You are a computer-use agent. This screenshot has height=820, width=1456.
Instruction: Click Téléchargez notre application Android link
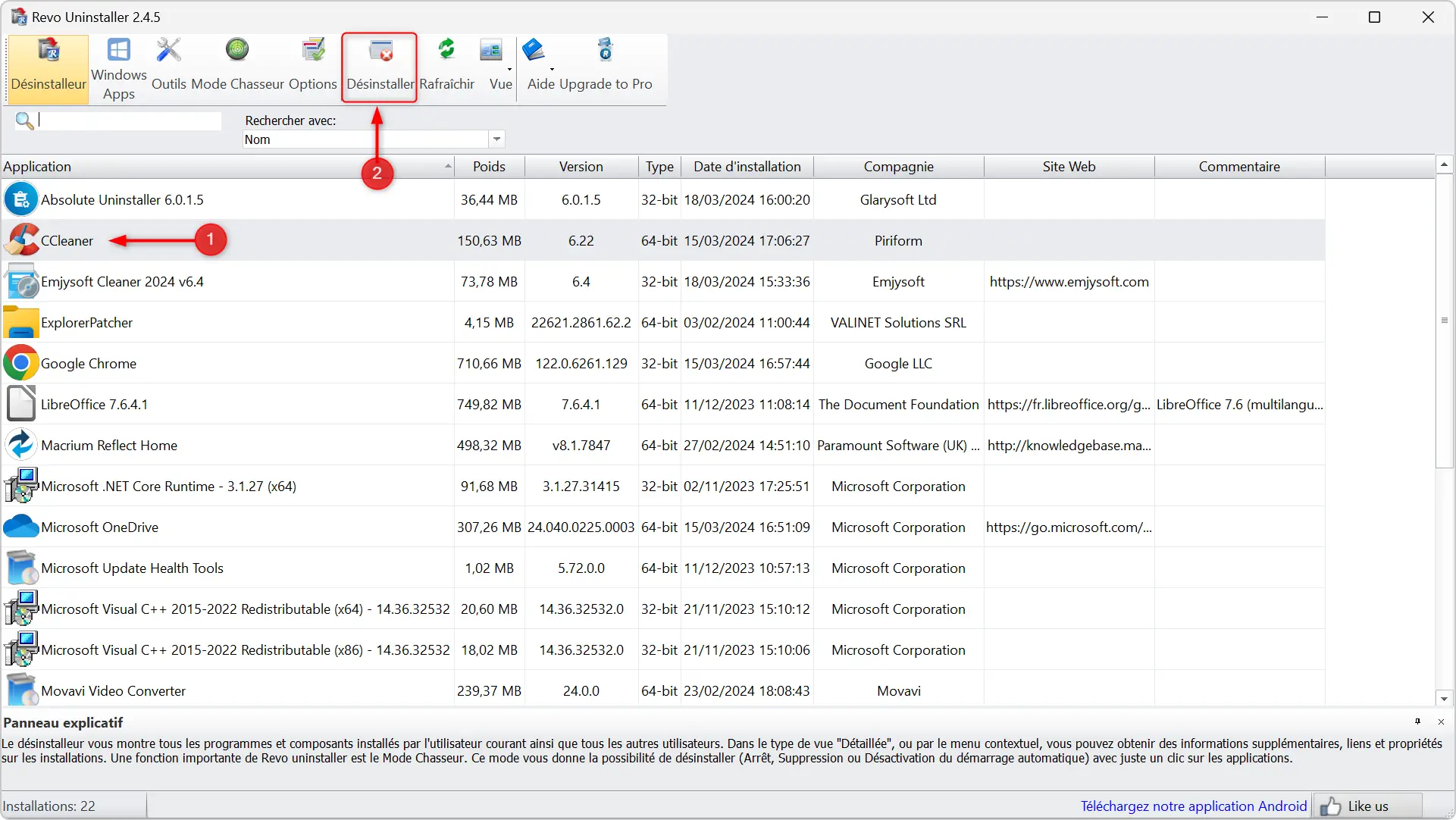pos(1194,806)
